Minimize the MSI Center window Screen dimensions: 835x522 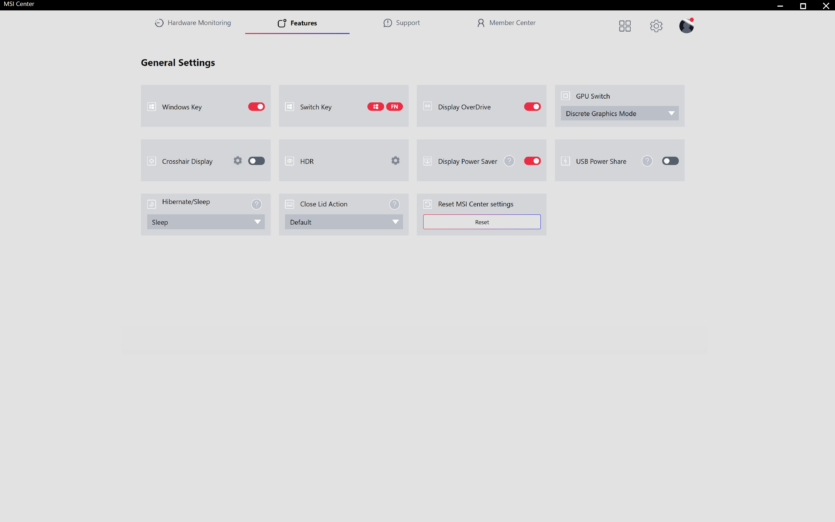click(780, 5)
